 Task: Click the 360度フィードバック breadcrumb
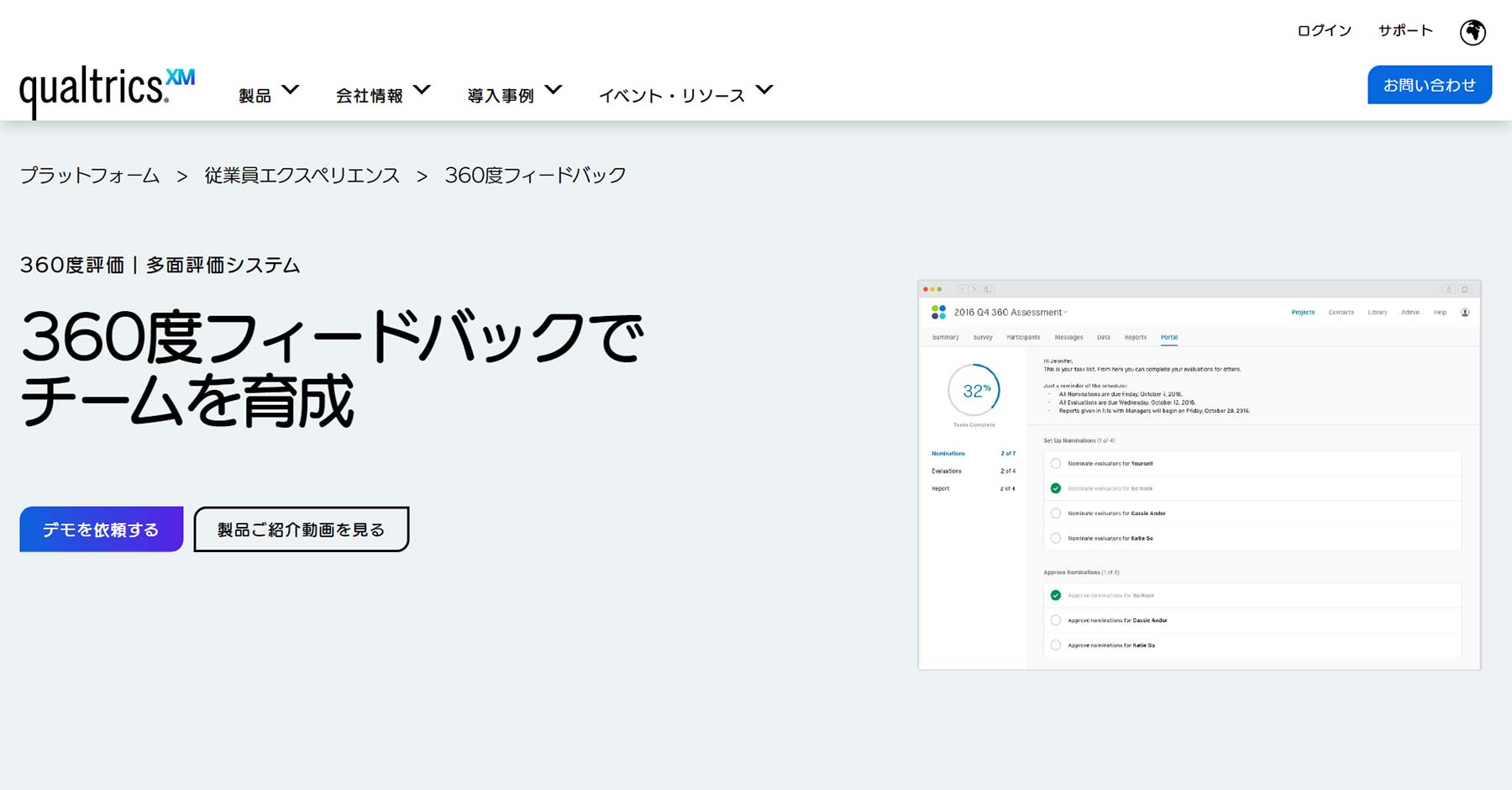click(x=536, y=176)
